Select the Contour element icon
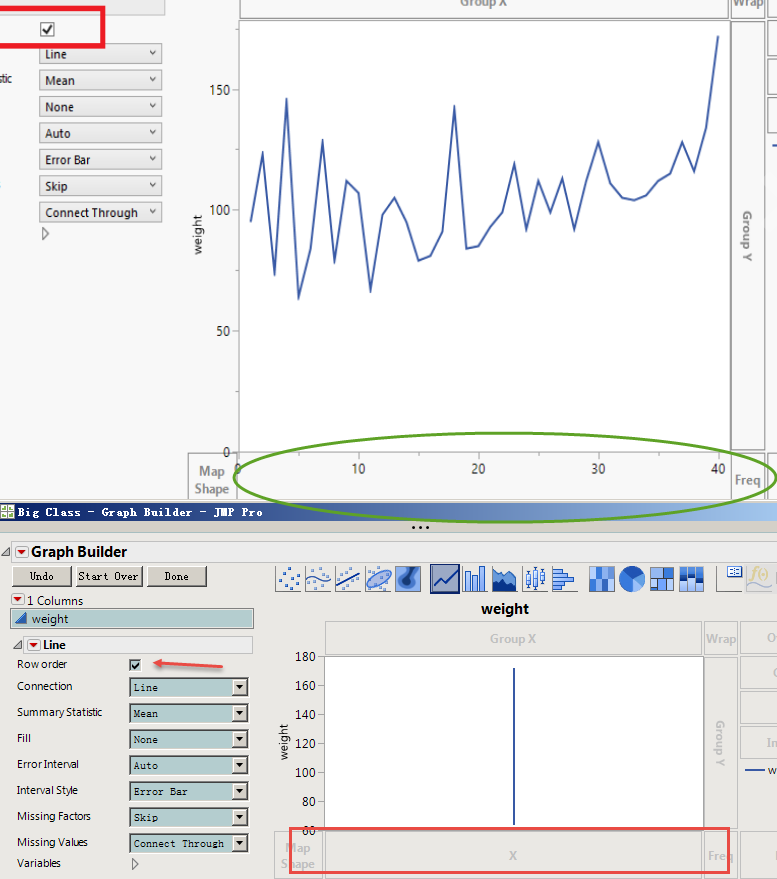Screen dimensions: 777x879 [408, 579]
